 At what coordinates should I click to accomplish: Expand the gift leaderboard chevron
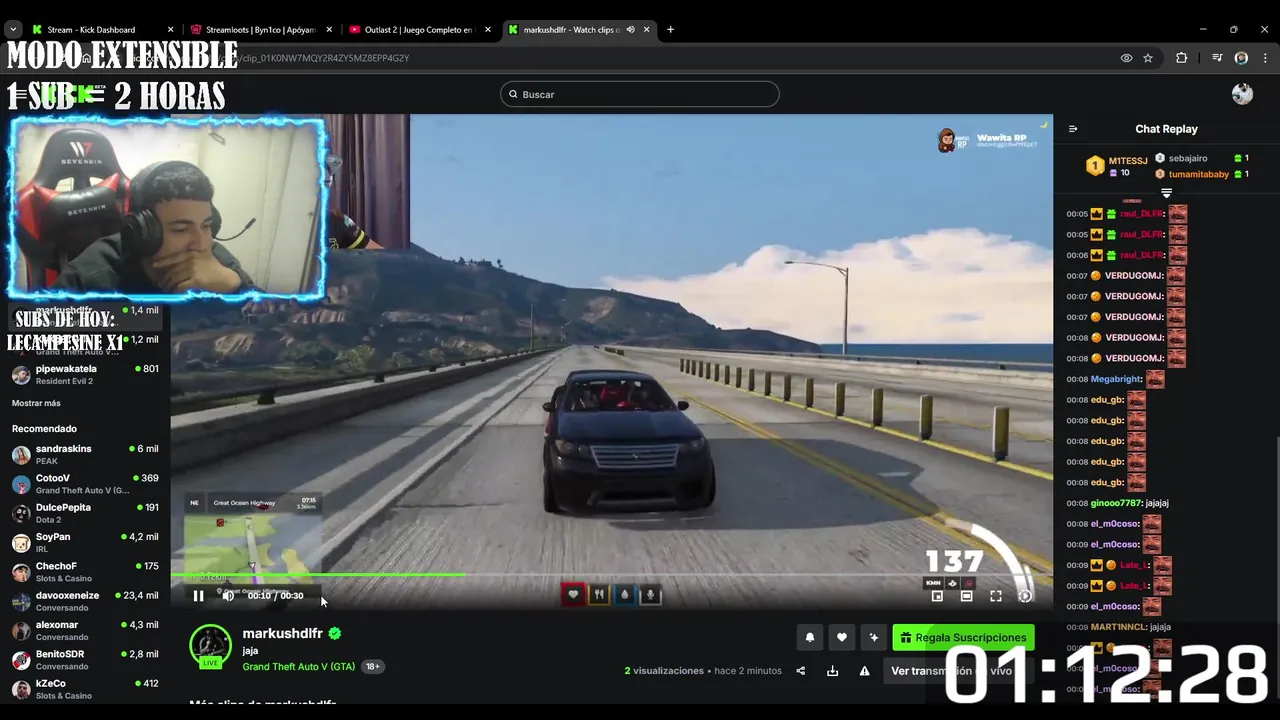[1166, 192]
